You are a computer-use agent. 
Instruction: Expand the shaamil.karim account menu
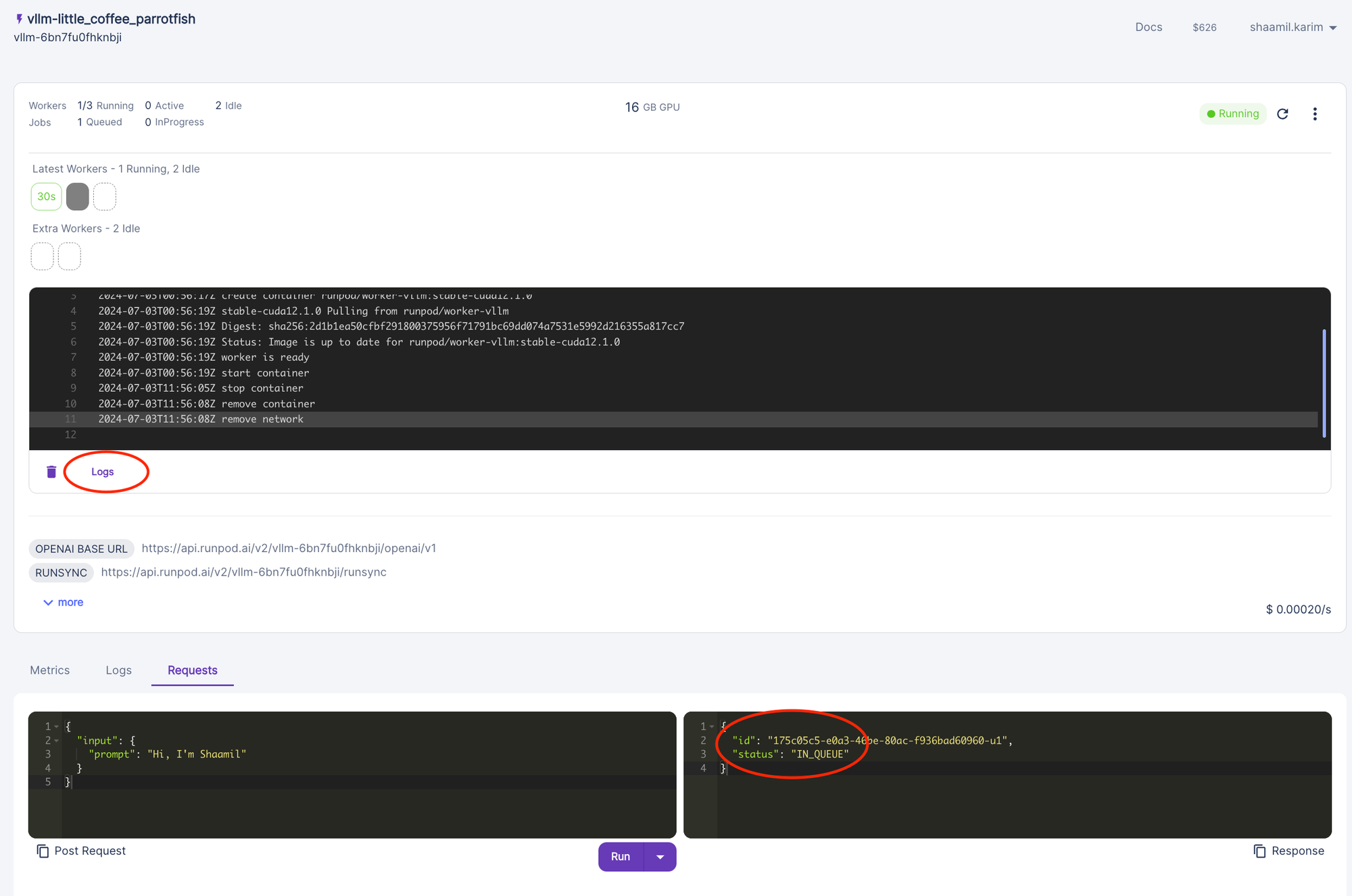[1293, 27]
